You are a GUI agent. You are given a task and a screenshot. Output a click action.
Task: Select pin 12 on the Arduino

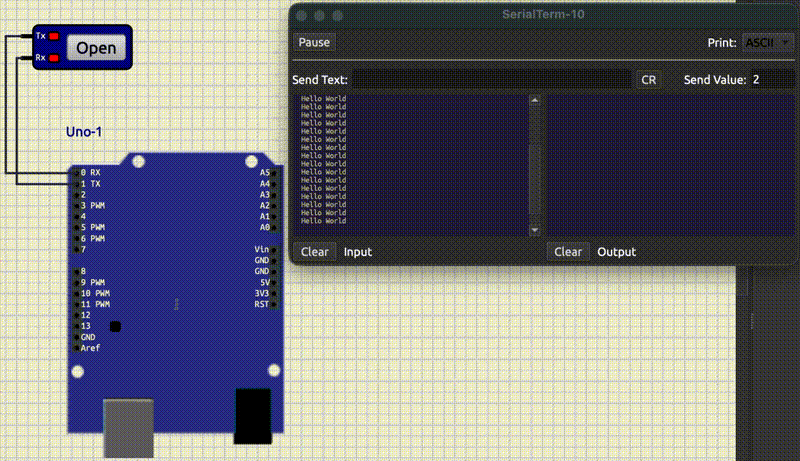pyautogui.click(x=77, y=315)
